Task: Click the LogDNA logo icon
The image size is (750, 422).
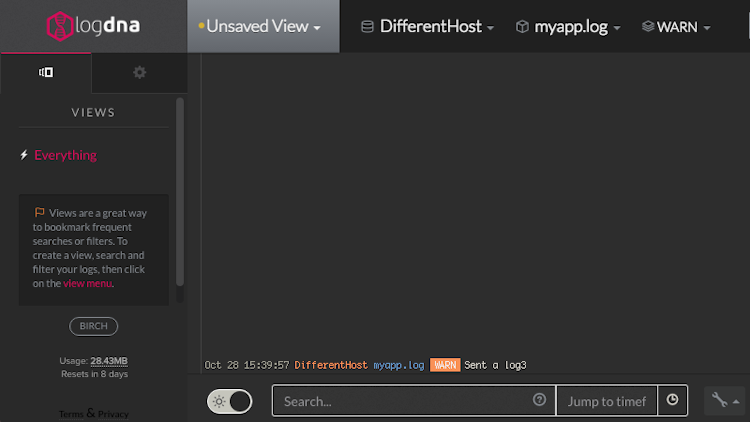Action: coord(60,26)
